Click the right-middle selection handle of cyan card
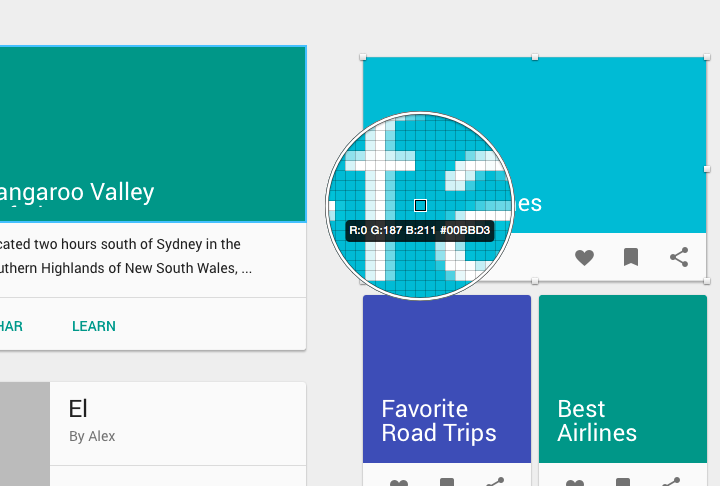 [707, 169]
